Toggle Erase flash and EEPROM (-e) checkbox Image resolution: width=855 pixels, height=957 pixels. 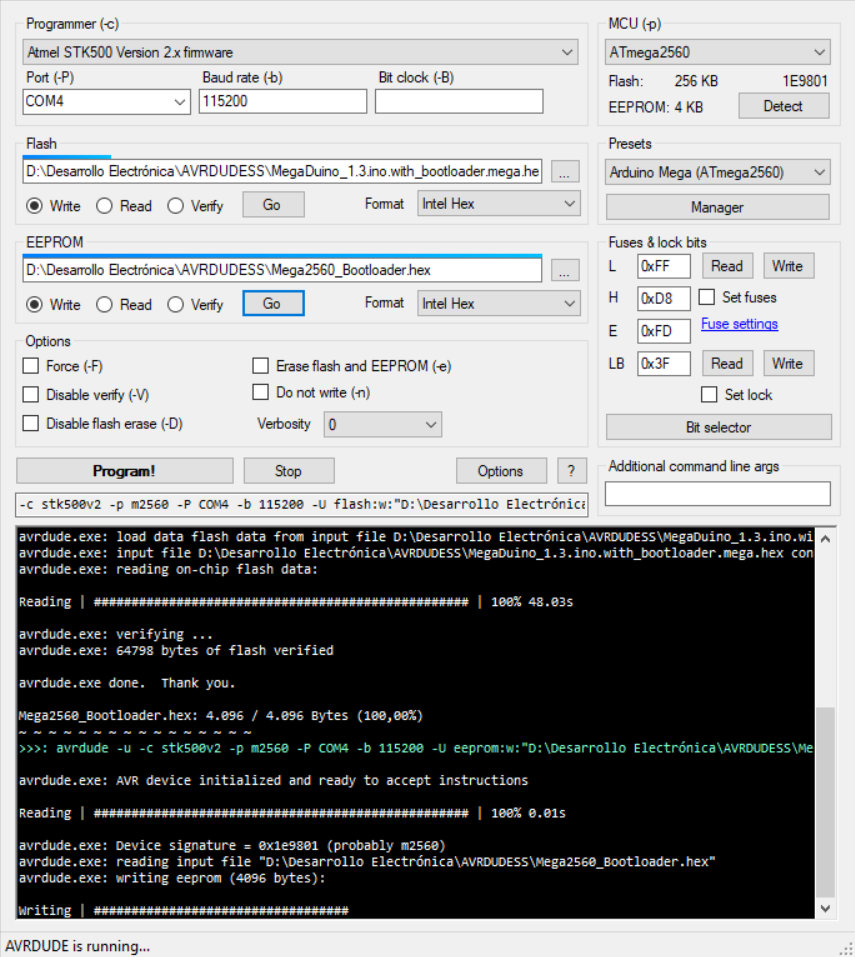coord(261,366)
